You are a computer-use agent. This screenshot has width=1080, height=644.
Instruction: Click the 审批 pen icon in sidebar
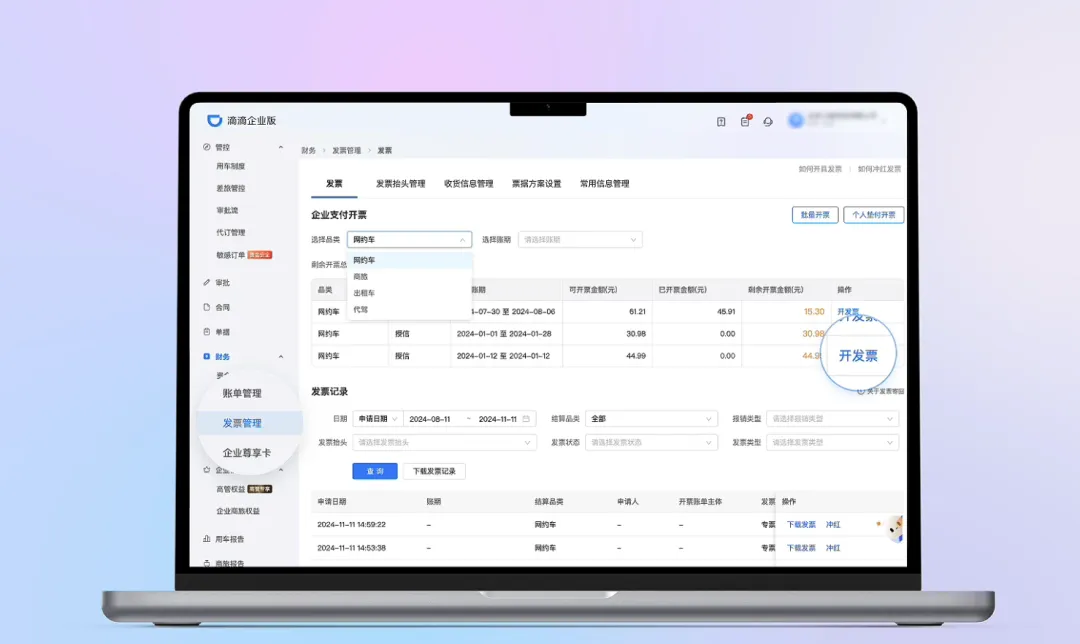tap(207, 282)
